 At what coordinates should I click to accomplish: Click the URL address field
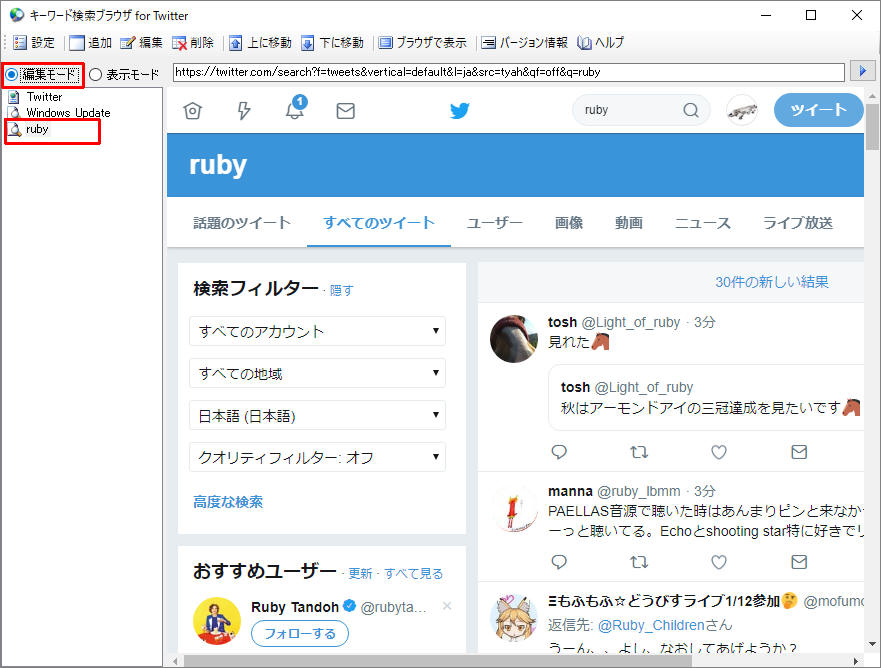coord(508,72)
